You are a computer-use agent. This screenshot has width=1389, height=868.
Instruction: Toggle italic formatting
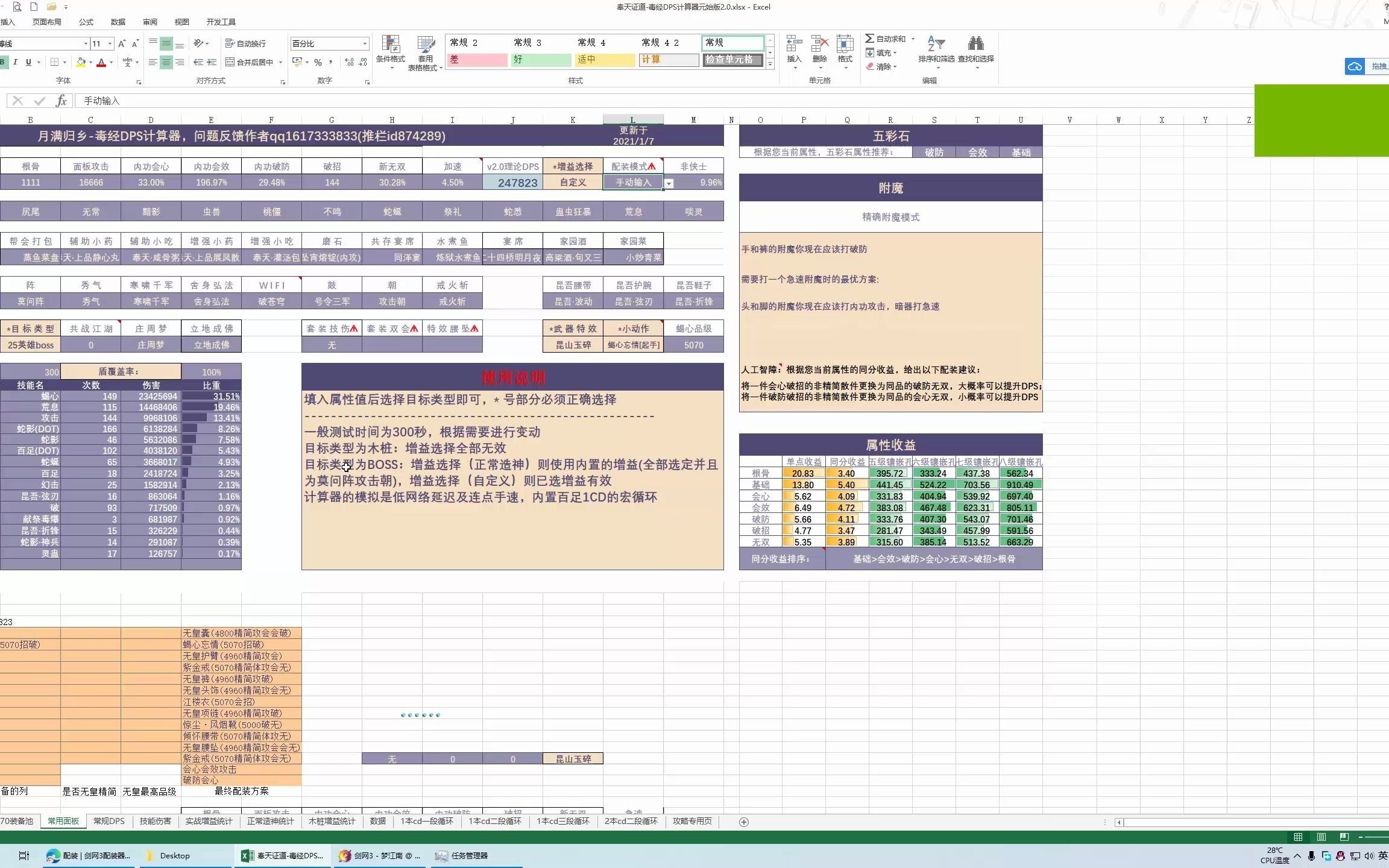(15, 62)
